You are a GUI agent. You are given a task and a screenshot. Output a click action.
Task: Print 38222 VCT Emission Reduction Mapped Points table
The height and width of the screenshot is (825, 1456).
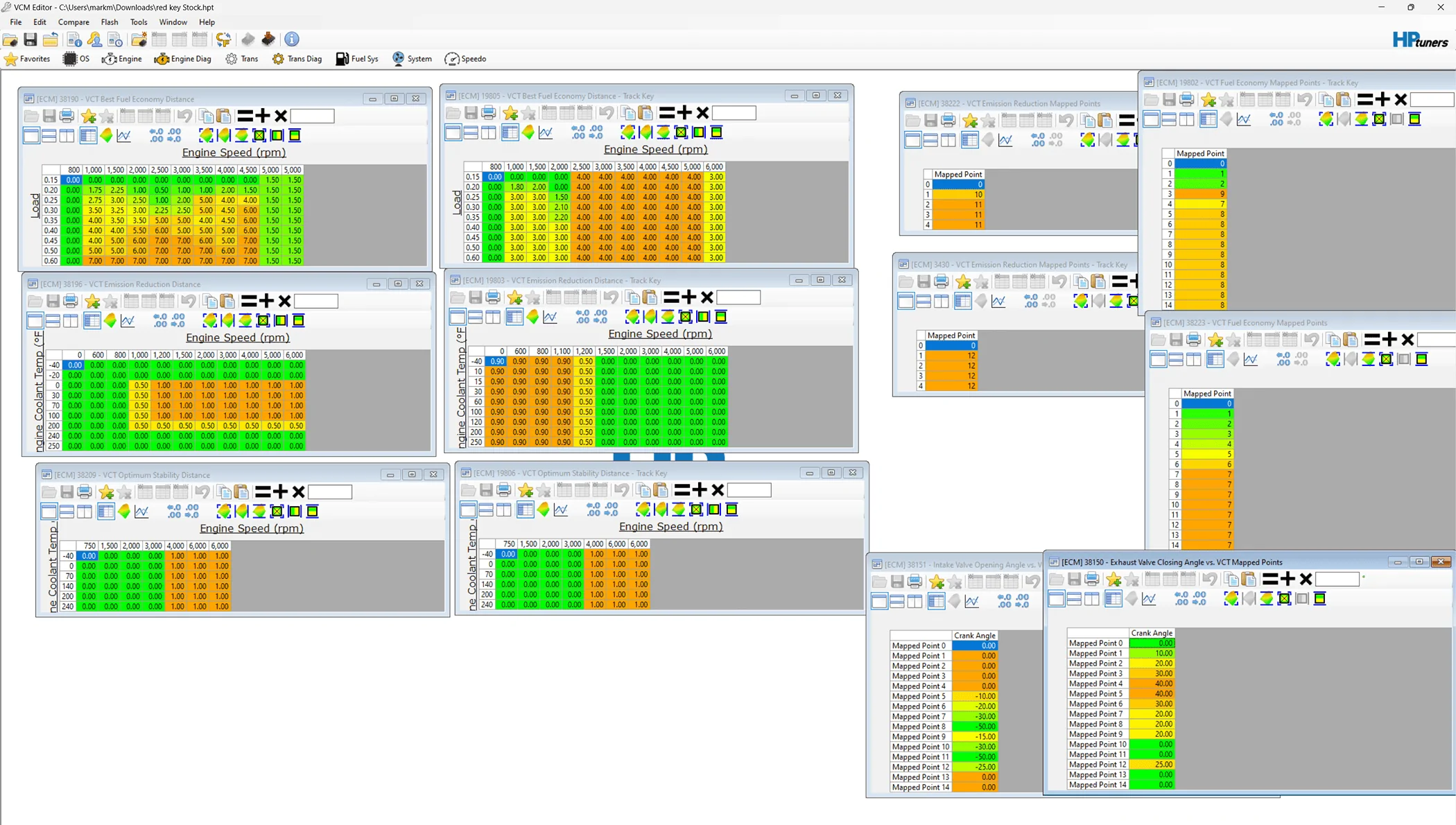click(948, 121)
